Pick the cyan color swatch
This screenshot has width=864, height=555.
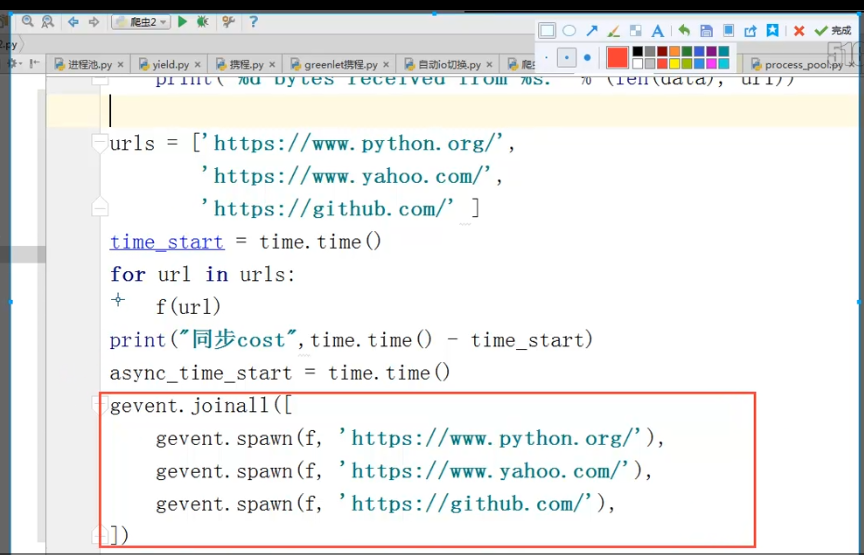point(723,64)
